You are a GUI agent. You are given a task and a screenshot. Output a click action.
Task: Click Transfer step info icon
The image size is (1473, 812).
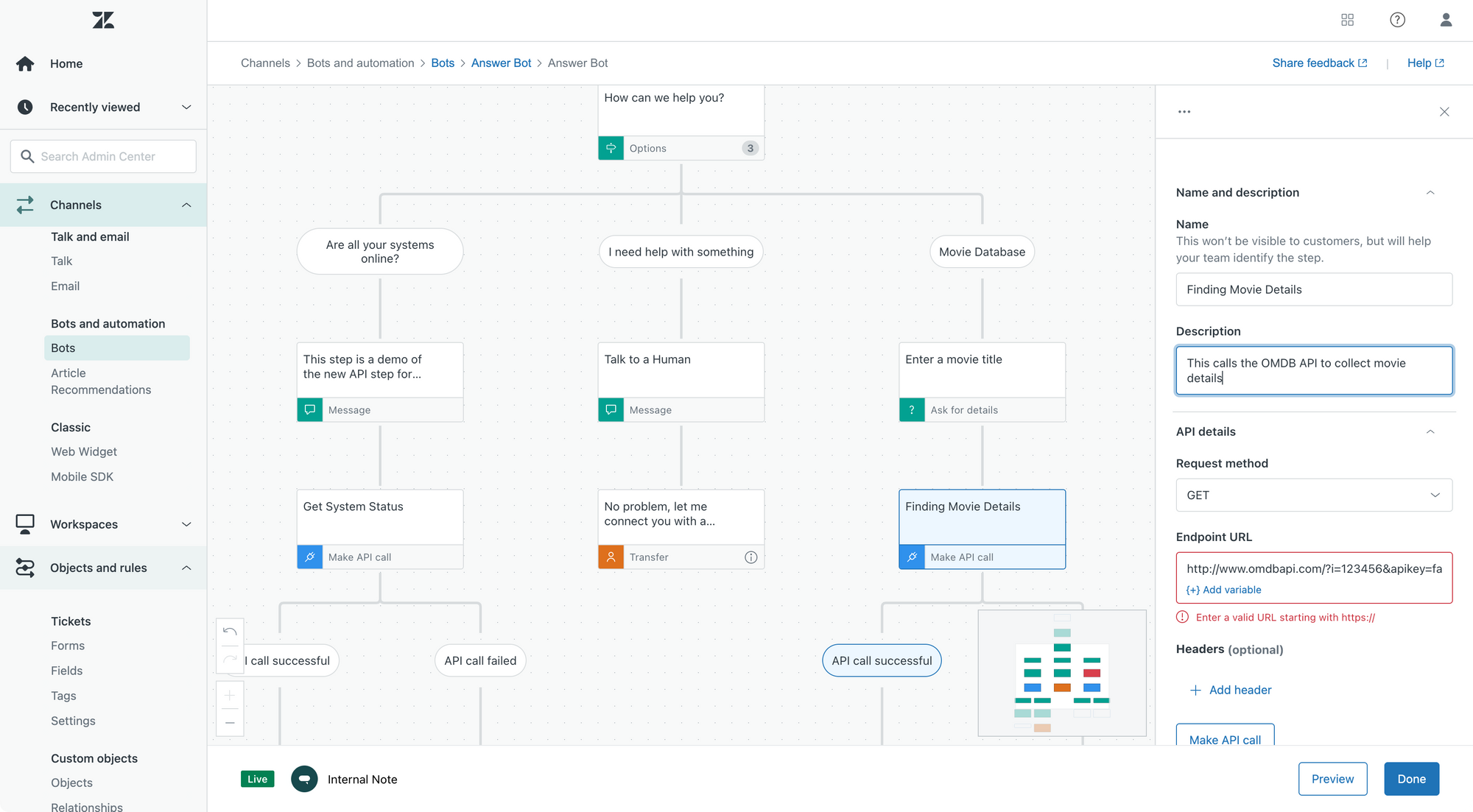(x=750, y=557)
